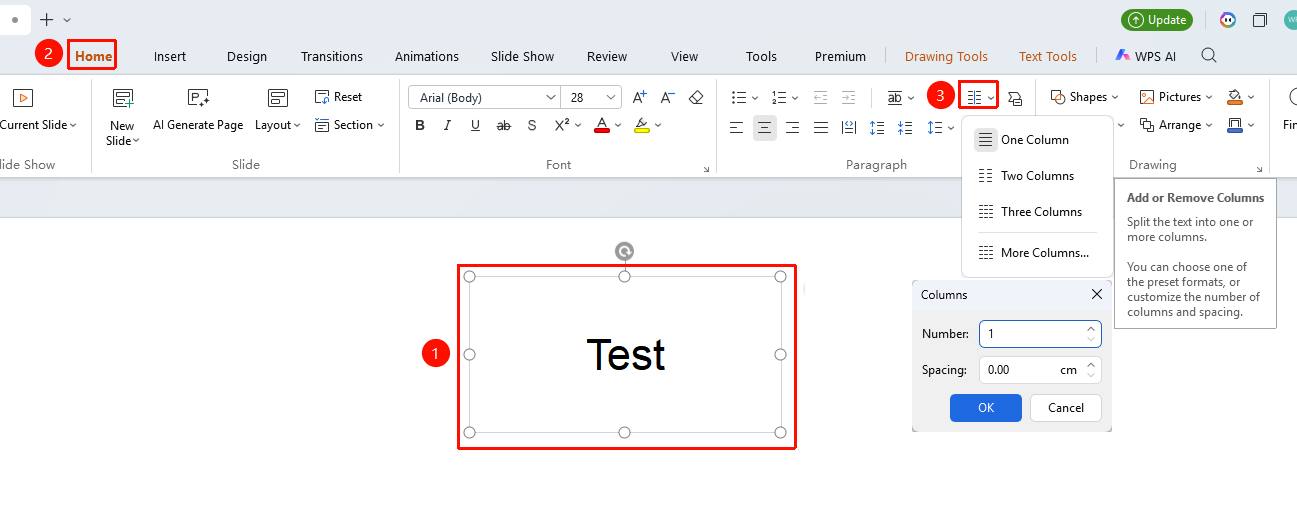Decrease font size
This screenshot has height=531, width=1297.
coord(668,97)
